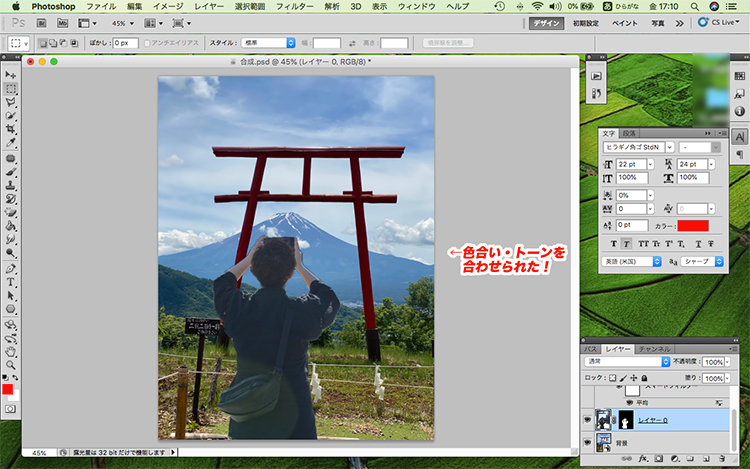Expand more workspaces with double chevron
750x469 pixels.
coord(679,23)
